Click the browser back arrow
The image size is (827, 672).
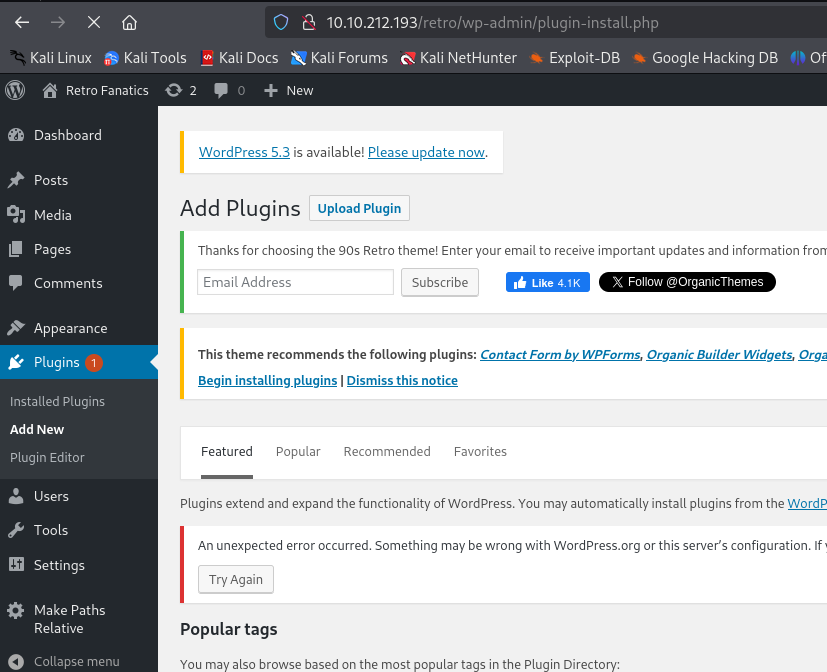[22, 22]
